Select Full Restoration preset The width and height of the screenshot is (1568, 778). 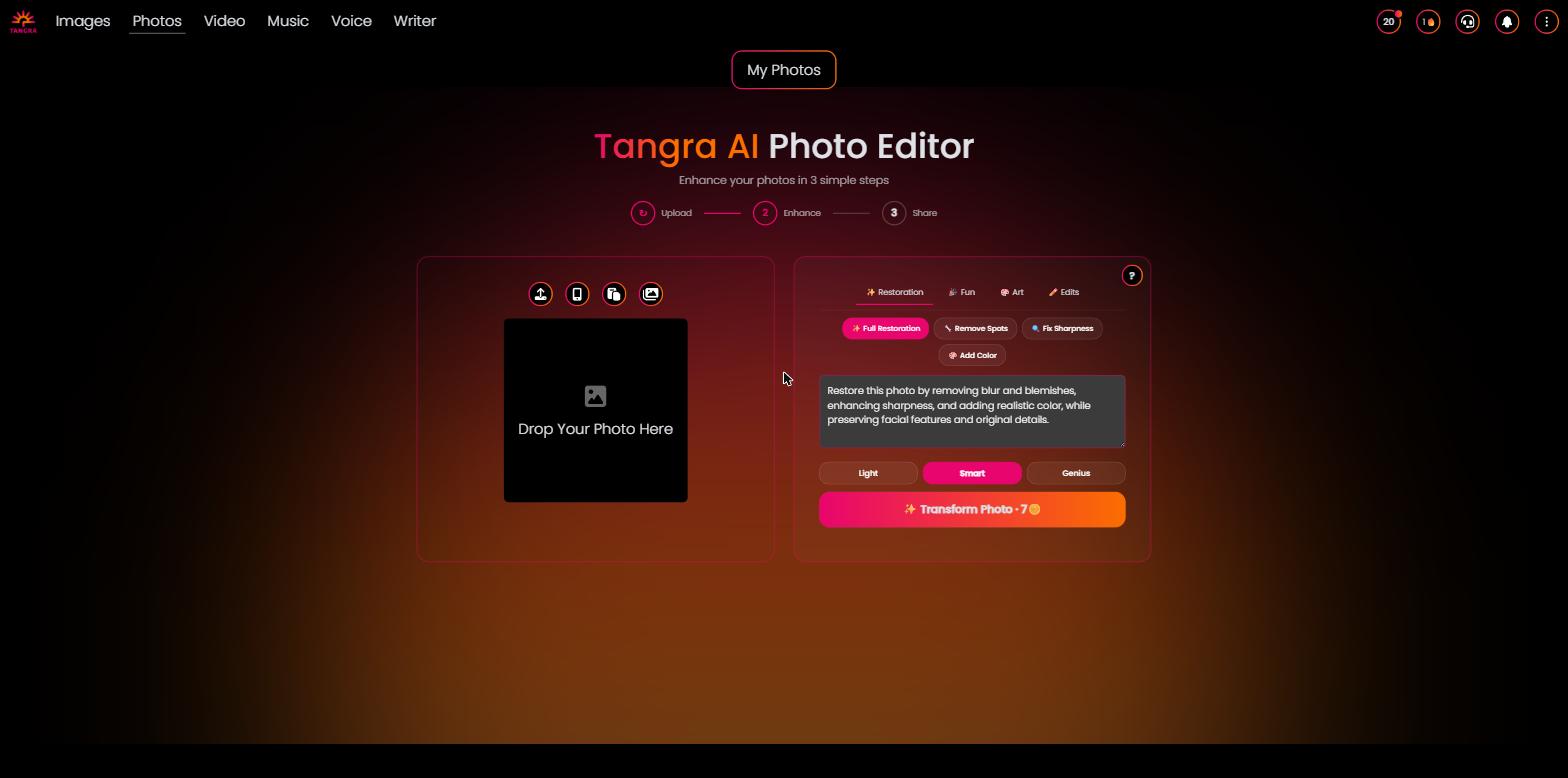tap(885, 328)
